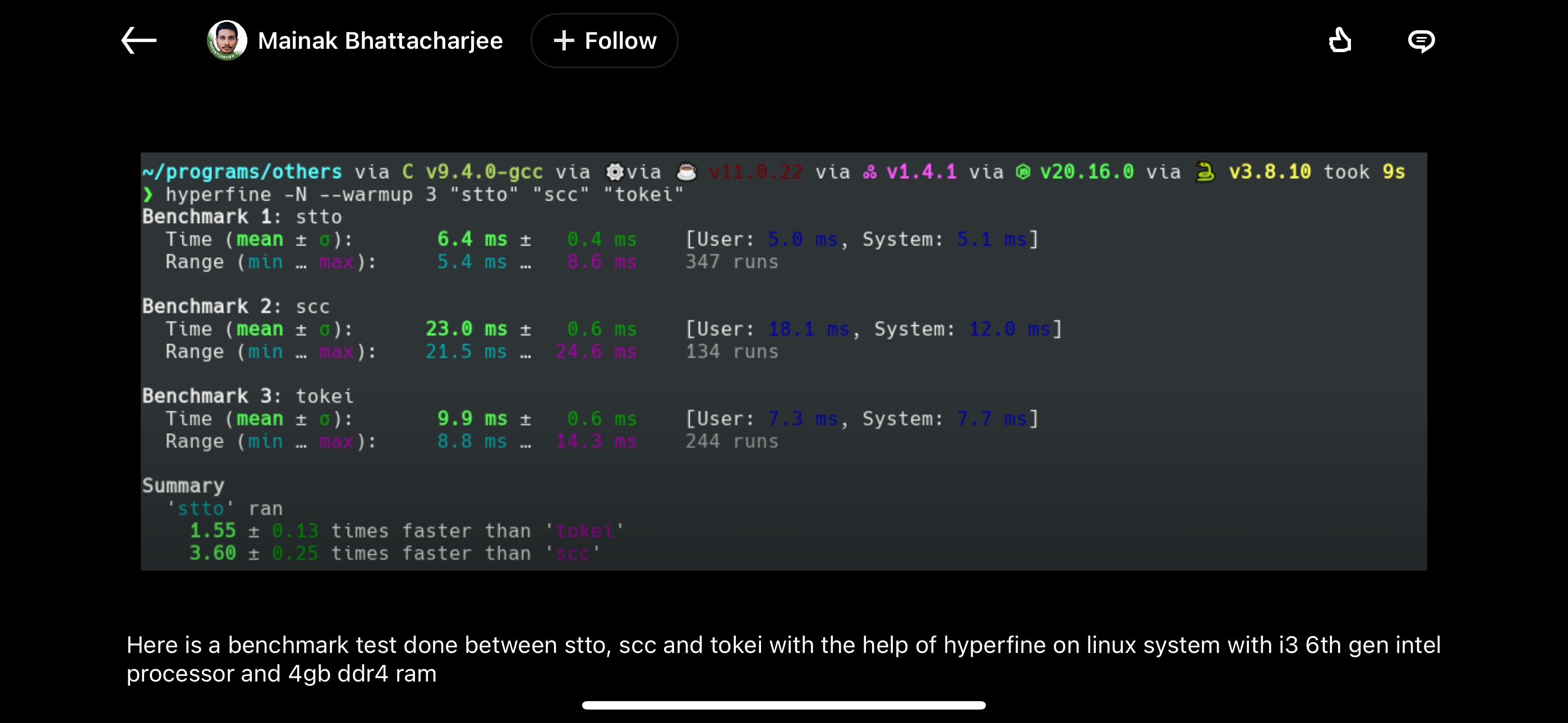Tap the 'Summary' line in terminal image
The image size is (1568, 723).
[183, 486]
